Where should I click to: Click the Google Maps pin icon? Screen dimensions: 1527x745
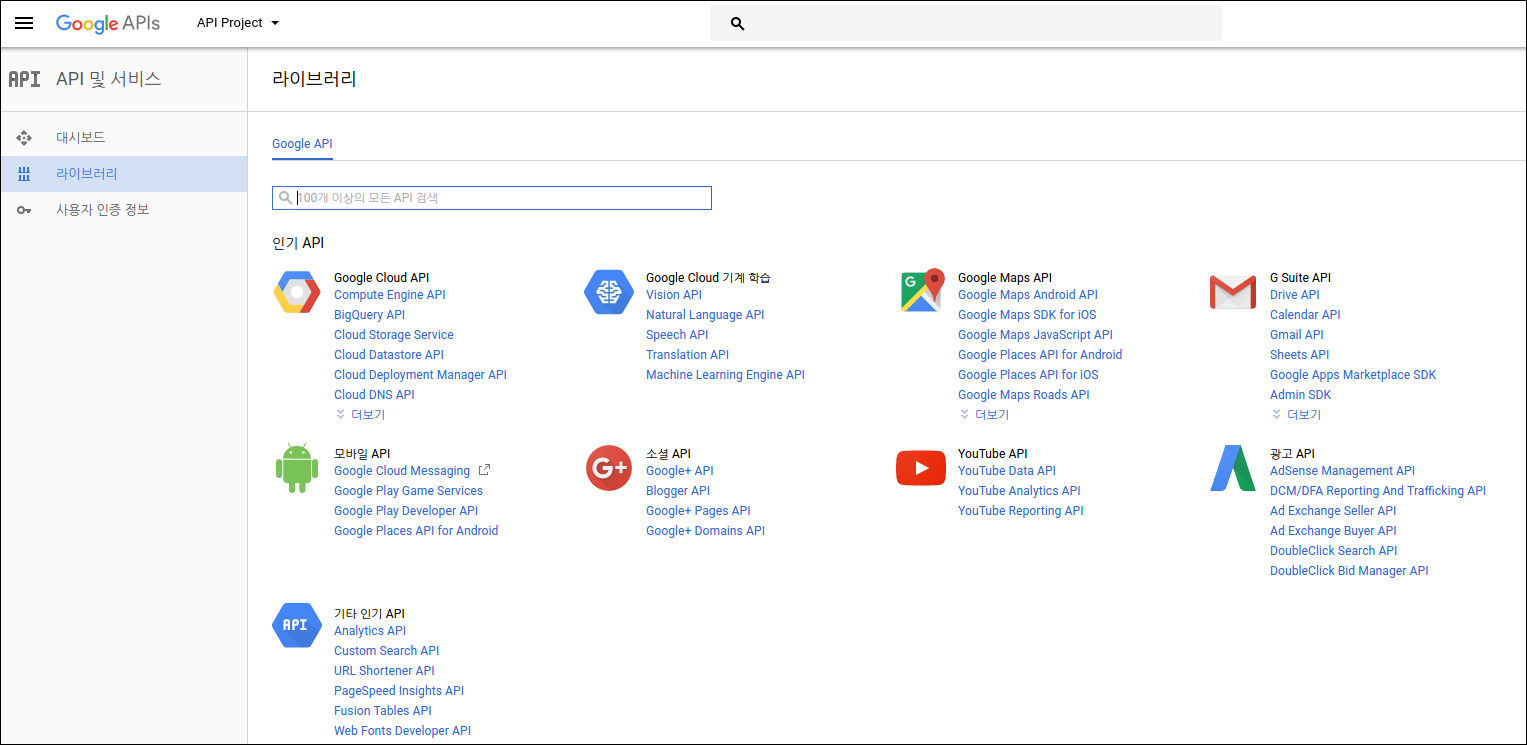[x=922, y=291]
